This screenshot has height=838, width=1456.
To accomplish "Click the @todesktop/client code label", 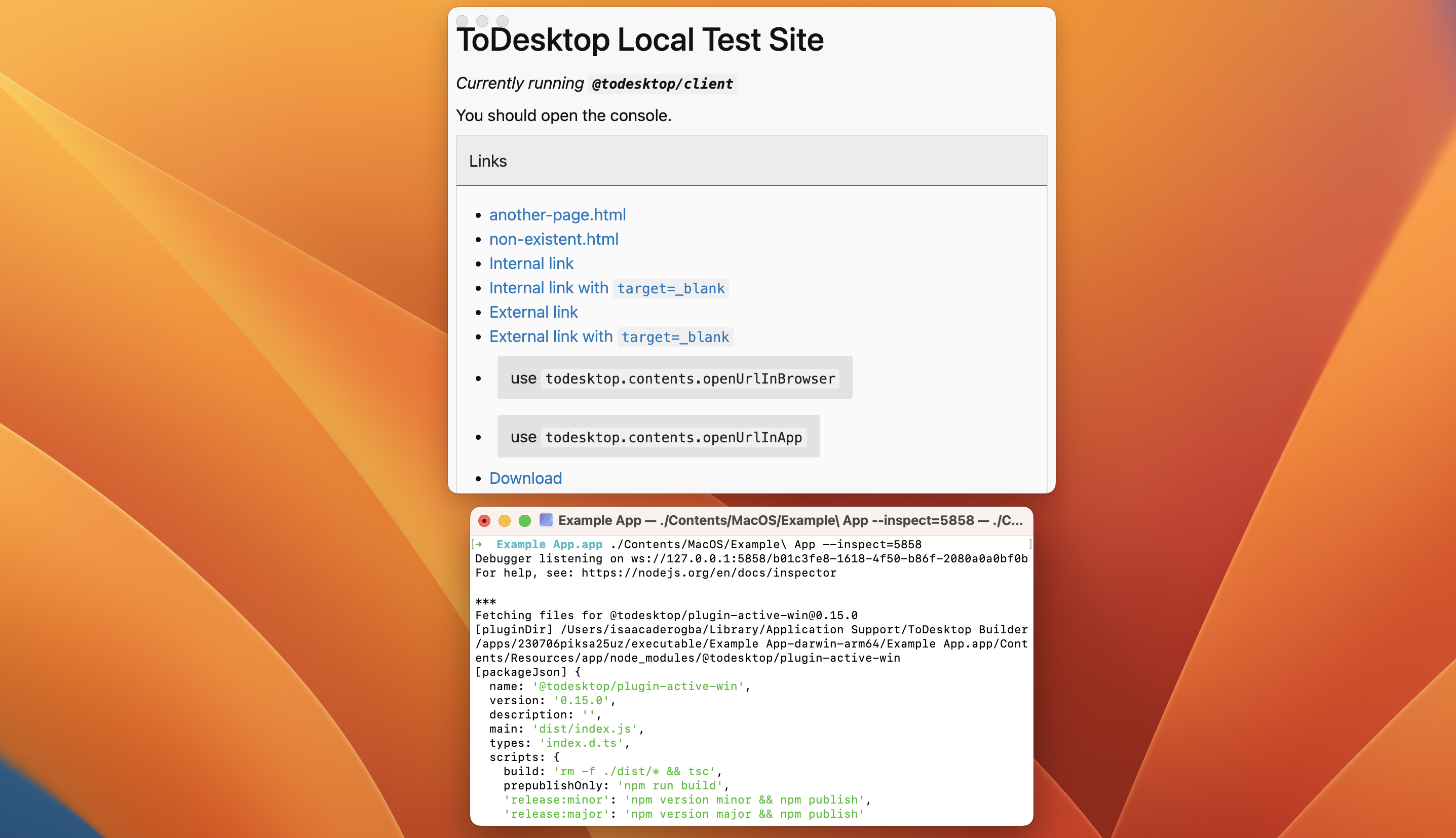I will point(662,84).
